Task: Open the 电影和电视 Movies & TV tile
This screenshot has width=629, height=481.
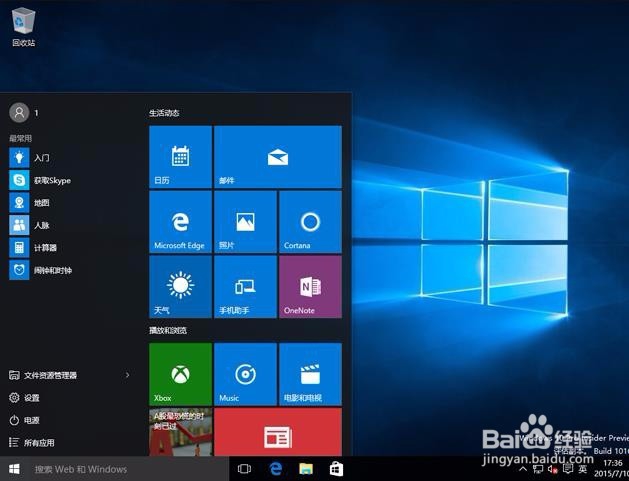Action: click(x=310, y=374)
